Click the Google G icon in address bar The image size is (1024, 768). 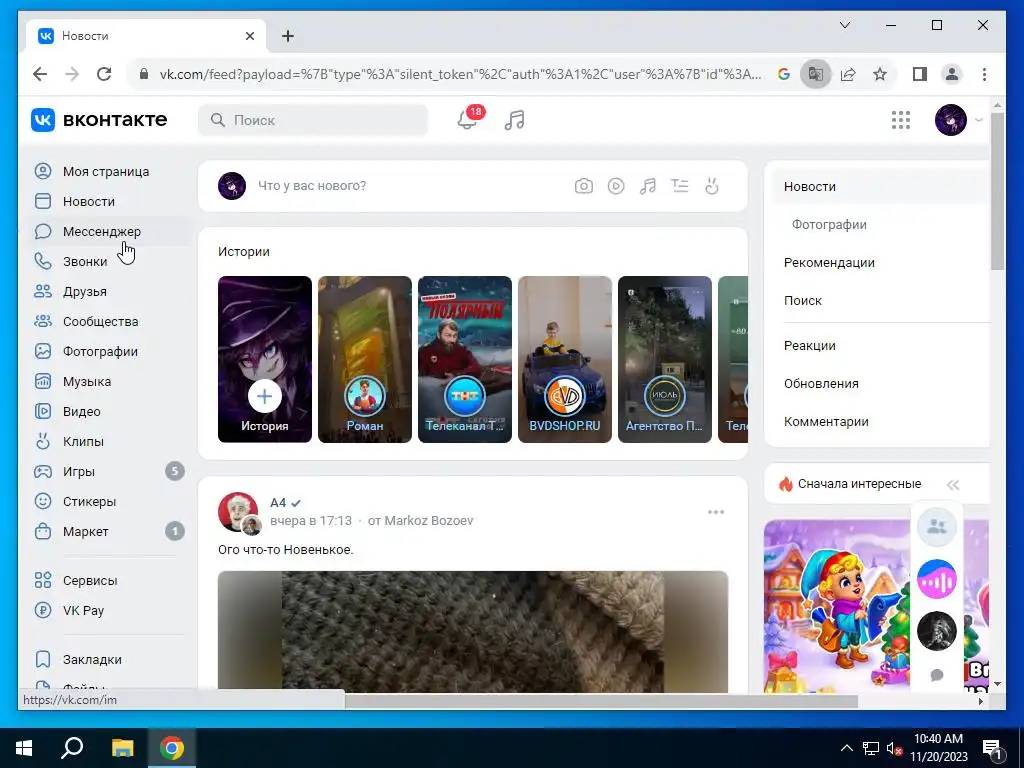point(784,74)
